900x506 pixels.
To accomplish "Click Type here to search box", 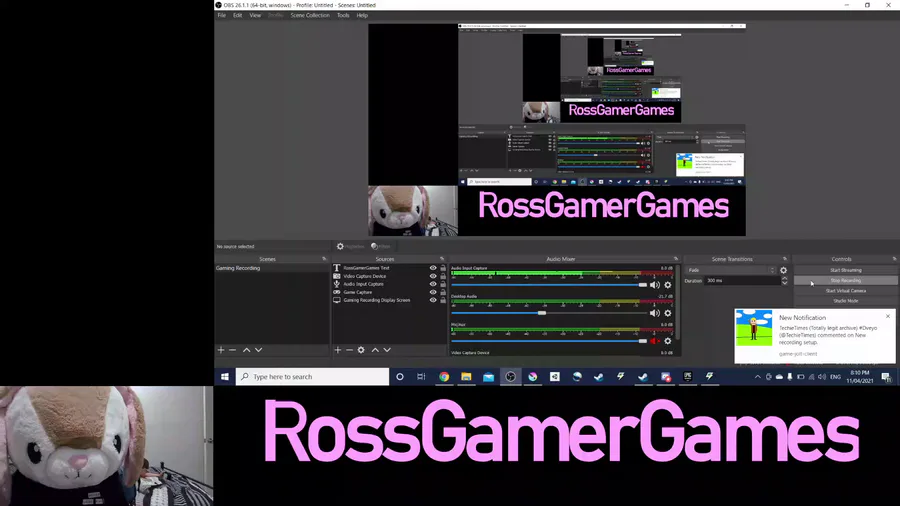I will 312,377.
